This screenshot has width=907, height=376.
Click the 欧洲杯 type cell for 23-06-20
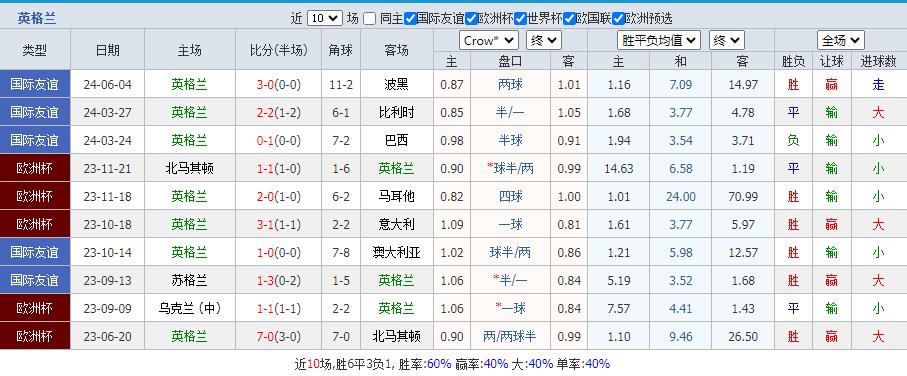point(35,336)
